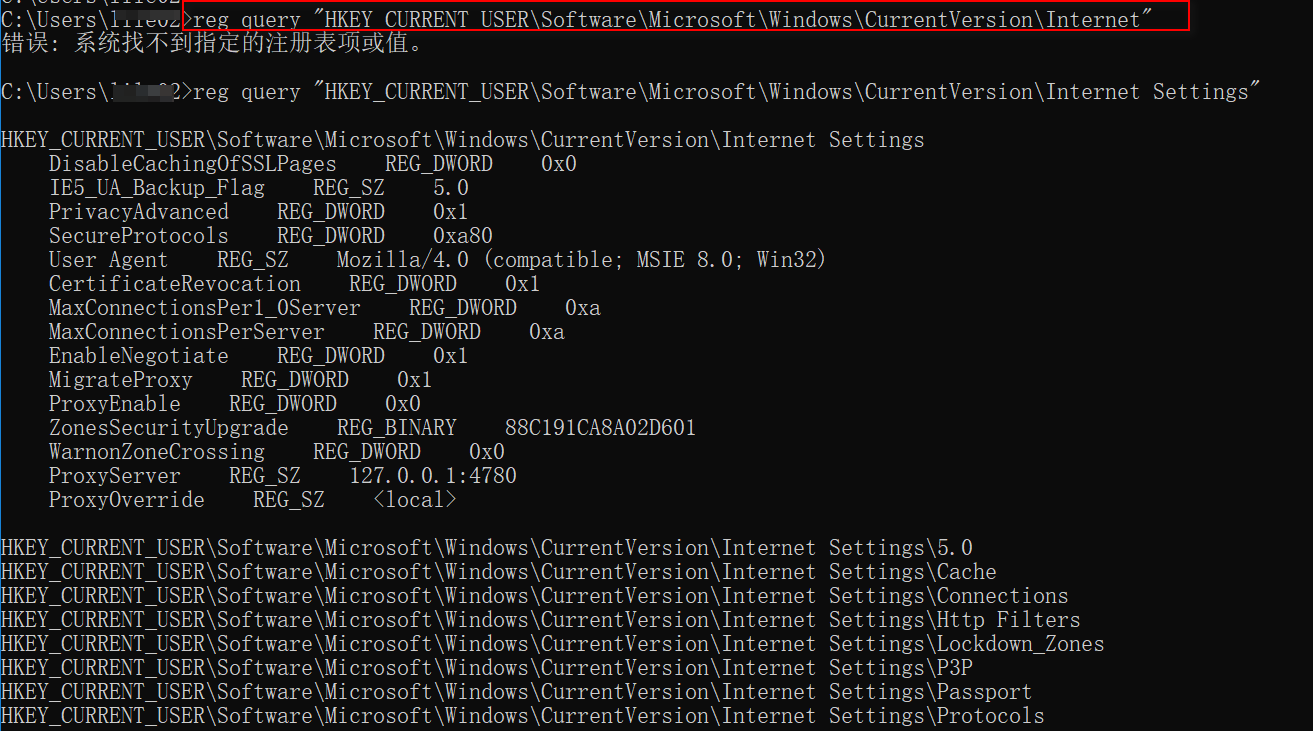The image size is (1313, 731).
Task: Select the Internet Settings\5.0 subkey line
Action: pyautogui.click(x=487, y=548)
